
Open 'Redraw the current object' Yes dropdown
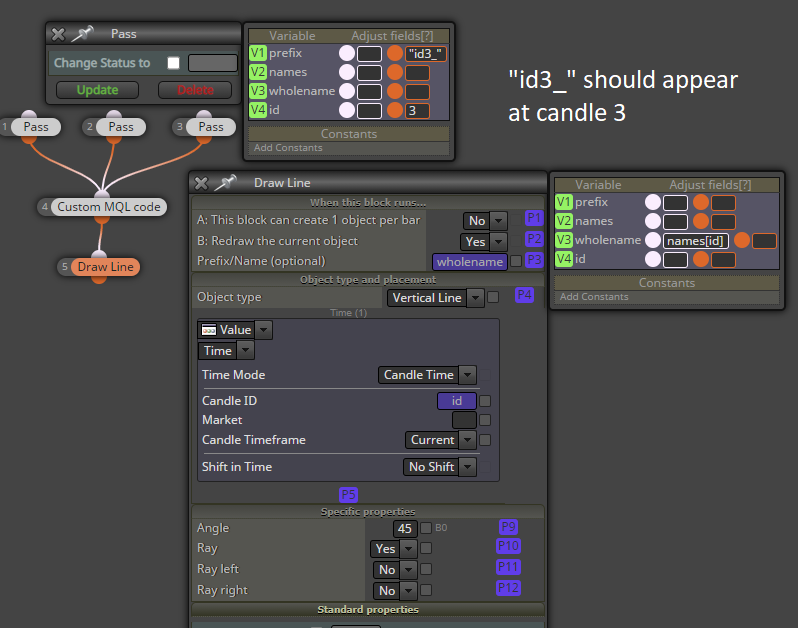(x=484, y=242)
